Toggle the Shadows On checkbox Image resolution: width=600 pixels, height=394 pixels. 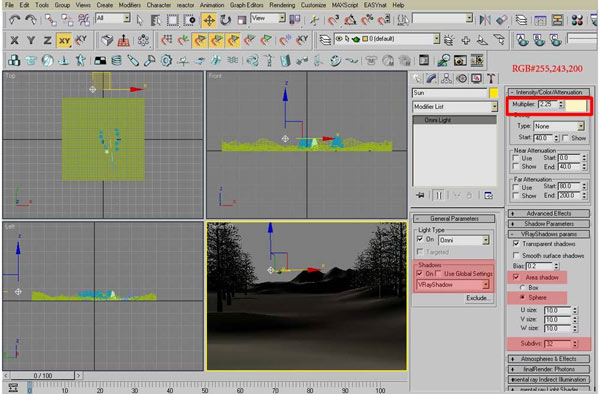(420, 274)
